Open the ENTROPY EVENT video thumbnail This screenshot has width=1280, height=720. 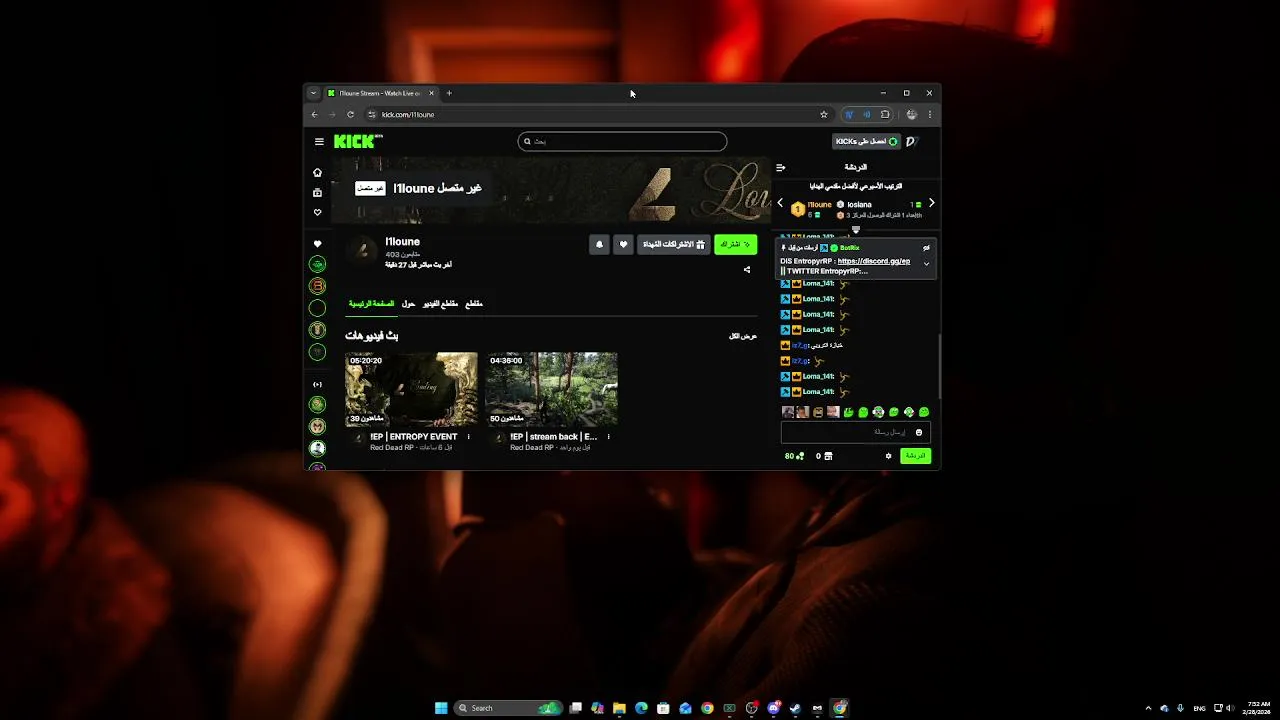(411, 389)
